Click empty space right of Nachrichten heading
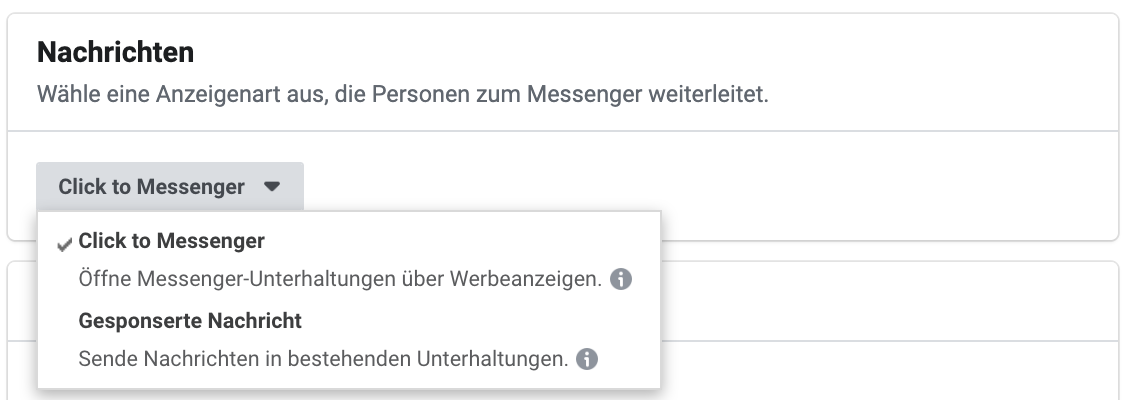 pos(647,53)
